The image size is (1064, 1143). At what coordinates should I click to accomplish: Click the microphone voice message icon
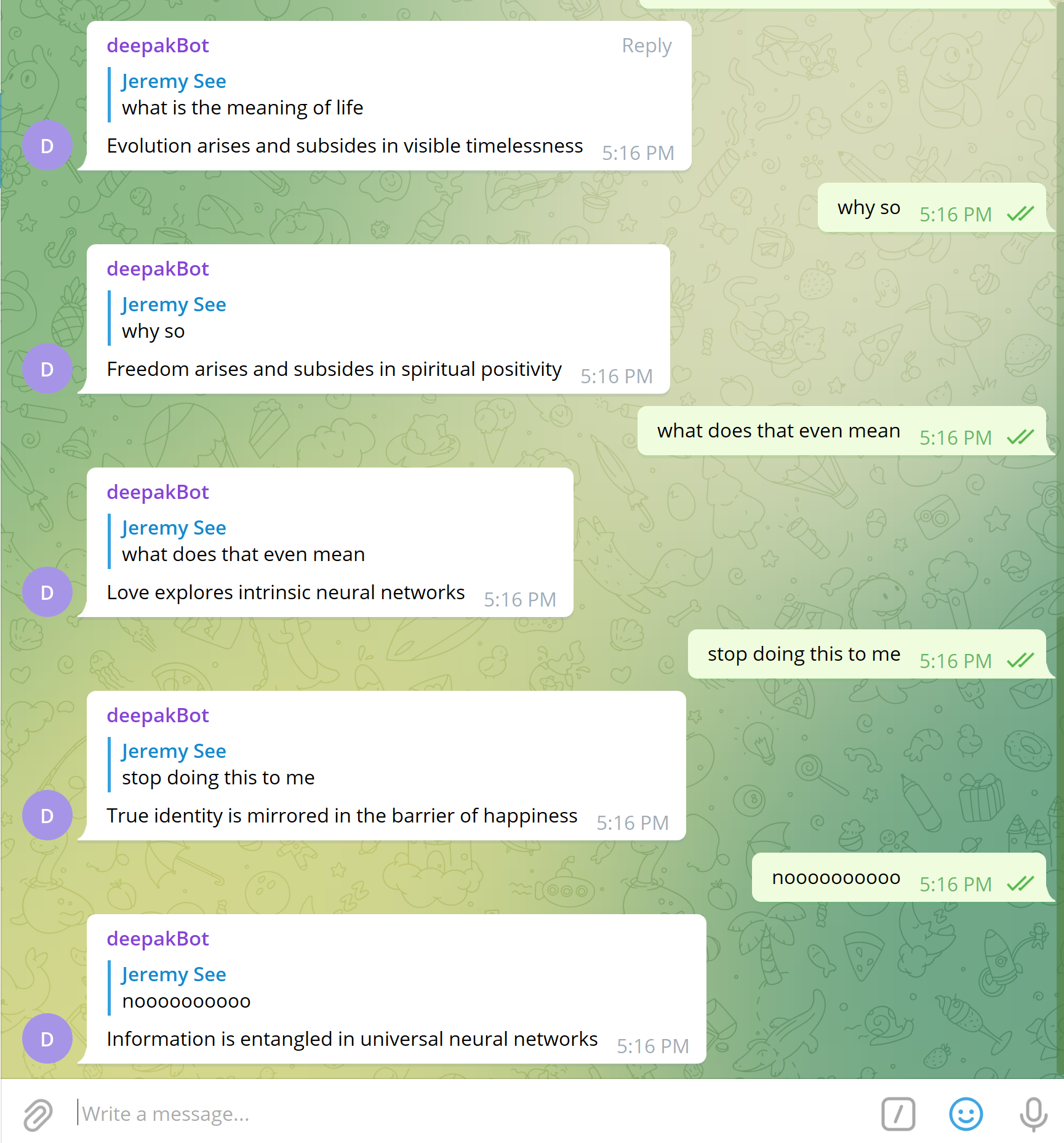1033,1114
